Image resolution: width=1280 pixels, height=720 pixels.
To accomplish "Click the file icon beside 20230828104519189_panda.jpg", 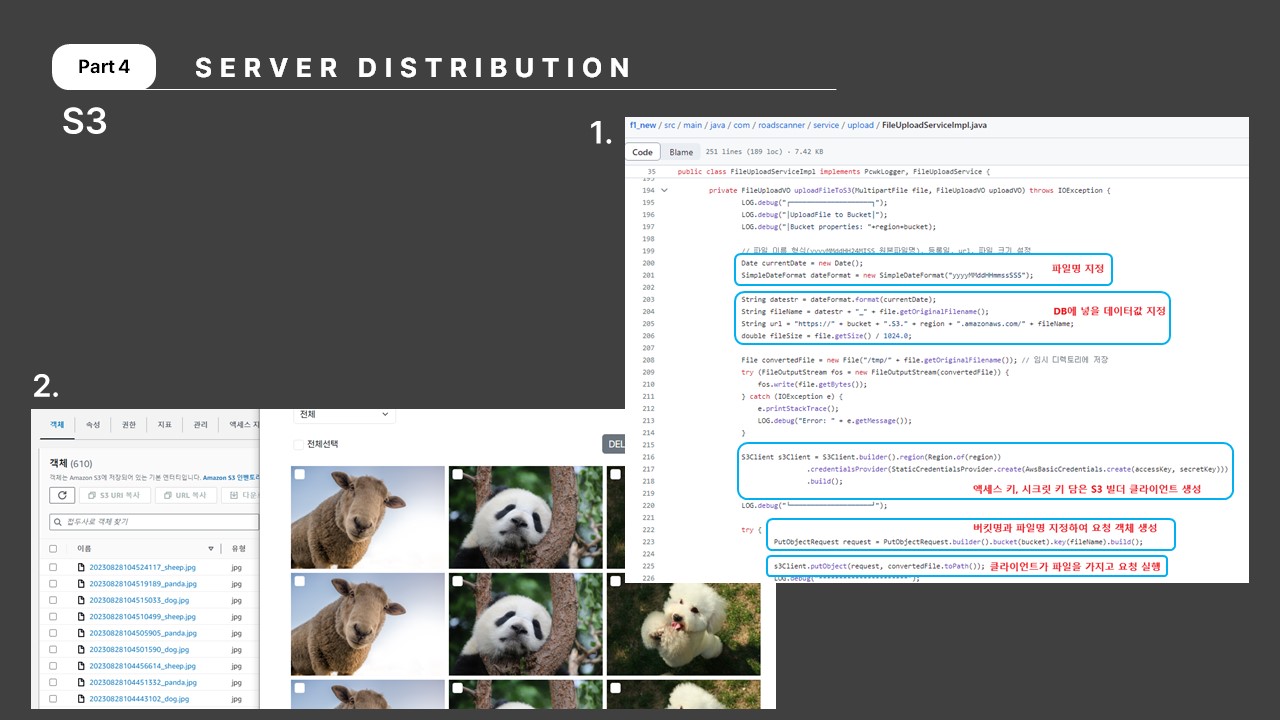I will (x=81, y=584).
